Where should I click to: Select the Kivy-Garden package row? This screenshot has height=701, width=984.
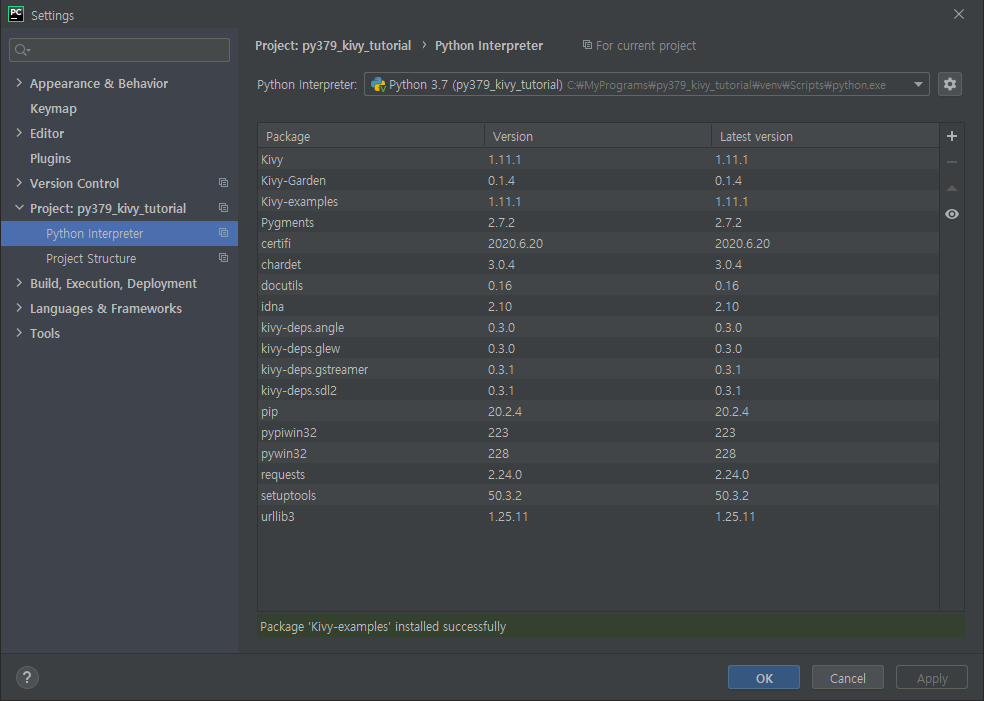[x=598, y=181]
